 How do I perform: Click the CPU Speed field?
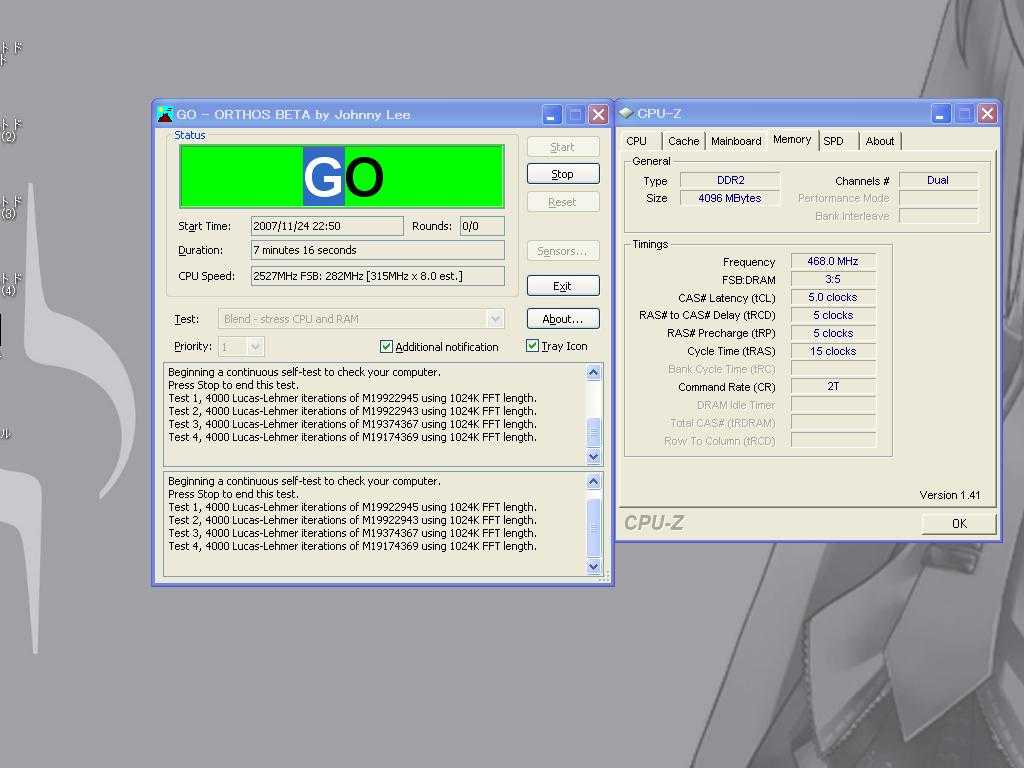click(377, 276)
